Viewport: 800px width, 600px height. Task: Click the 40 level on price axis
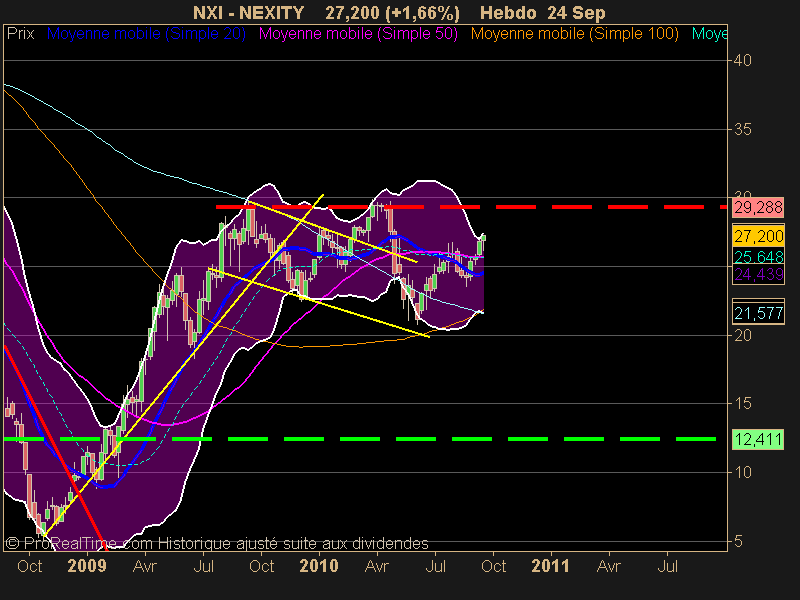tap(742, 61)
